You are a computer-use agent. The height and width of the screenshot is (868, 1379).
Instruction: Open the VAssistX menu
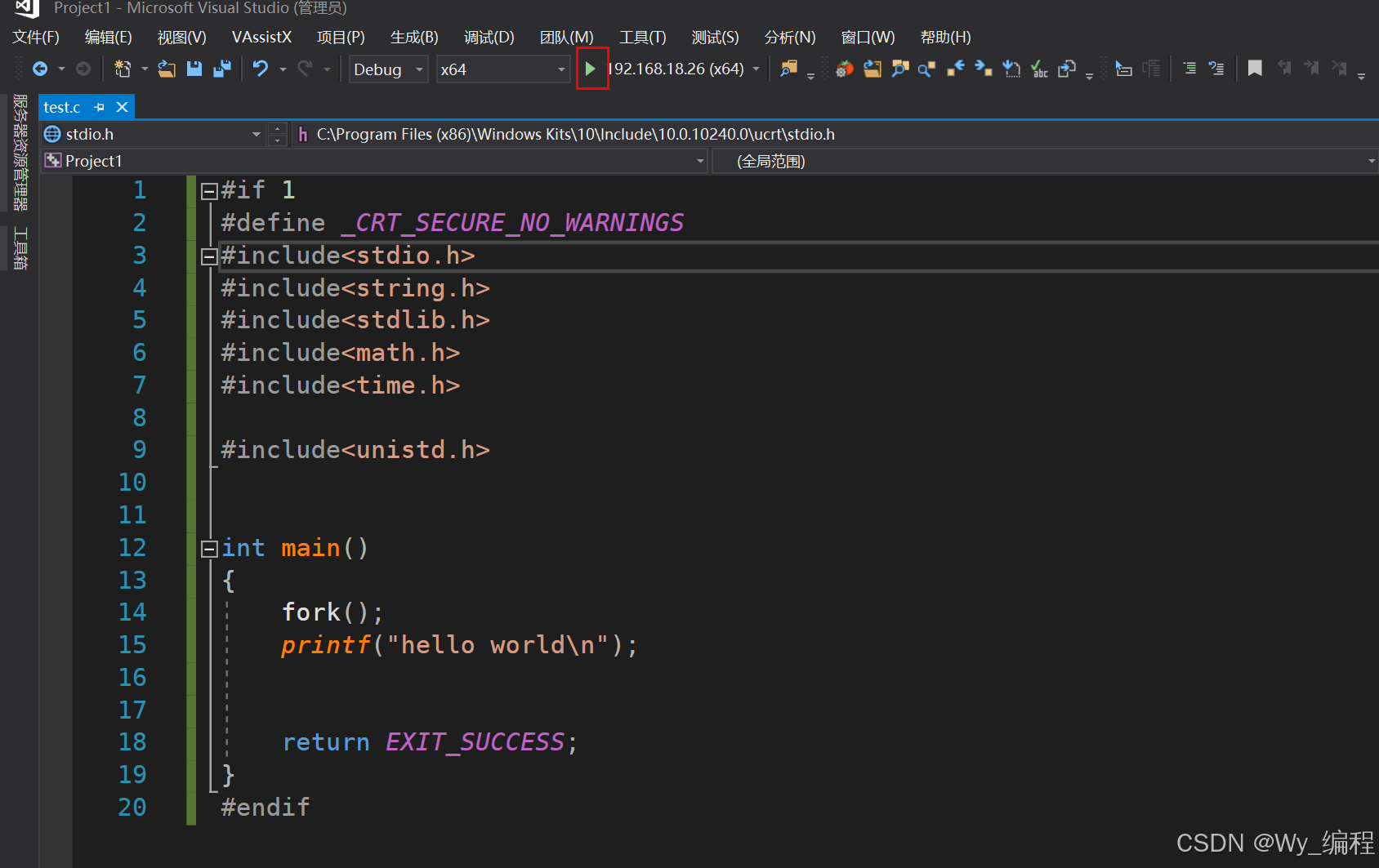(x=261, y=37)
